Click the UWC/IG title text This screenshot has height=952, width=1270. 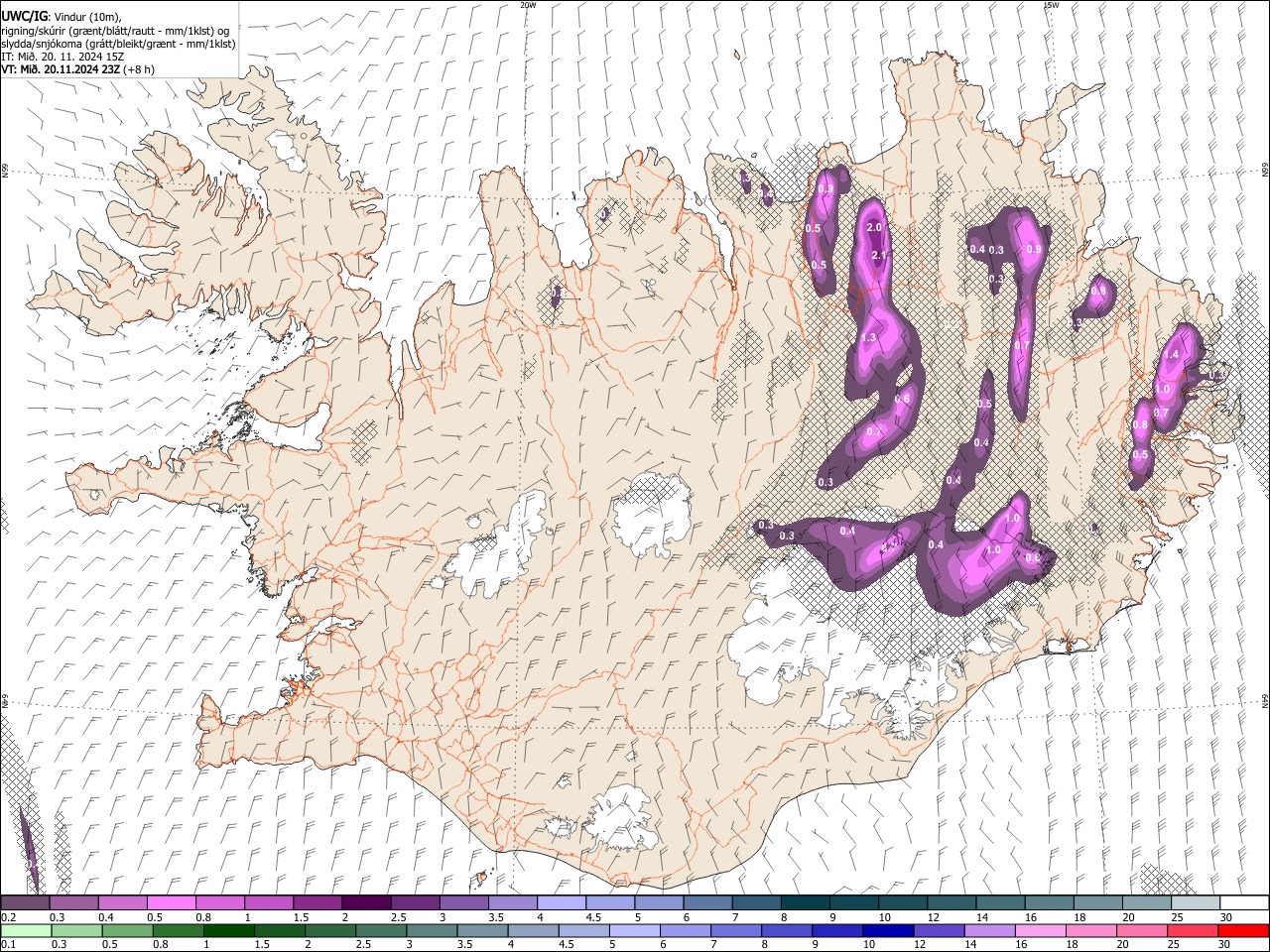(x=24, y=16)
